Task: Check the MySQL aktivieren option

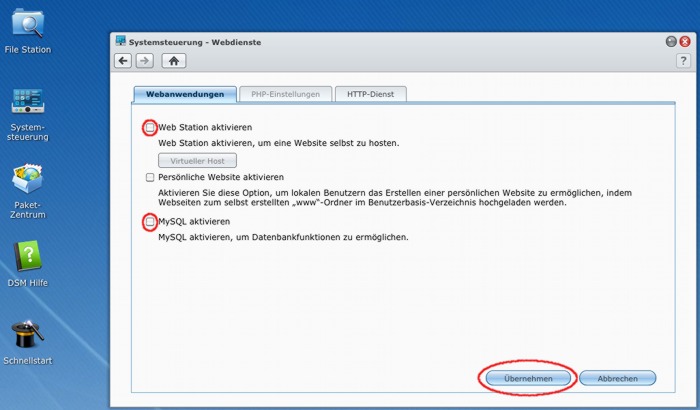Action: click(x=150, y=221)
